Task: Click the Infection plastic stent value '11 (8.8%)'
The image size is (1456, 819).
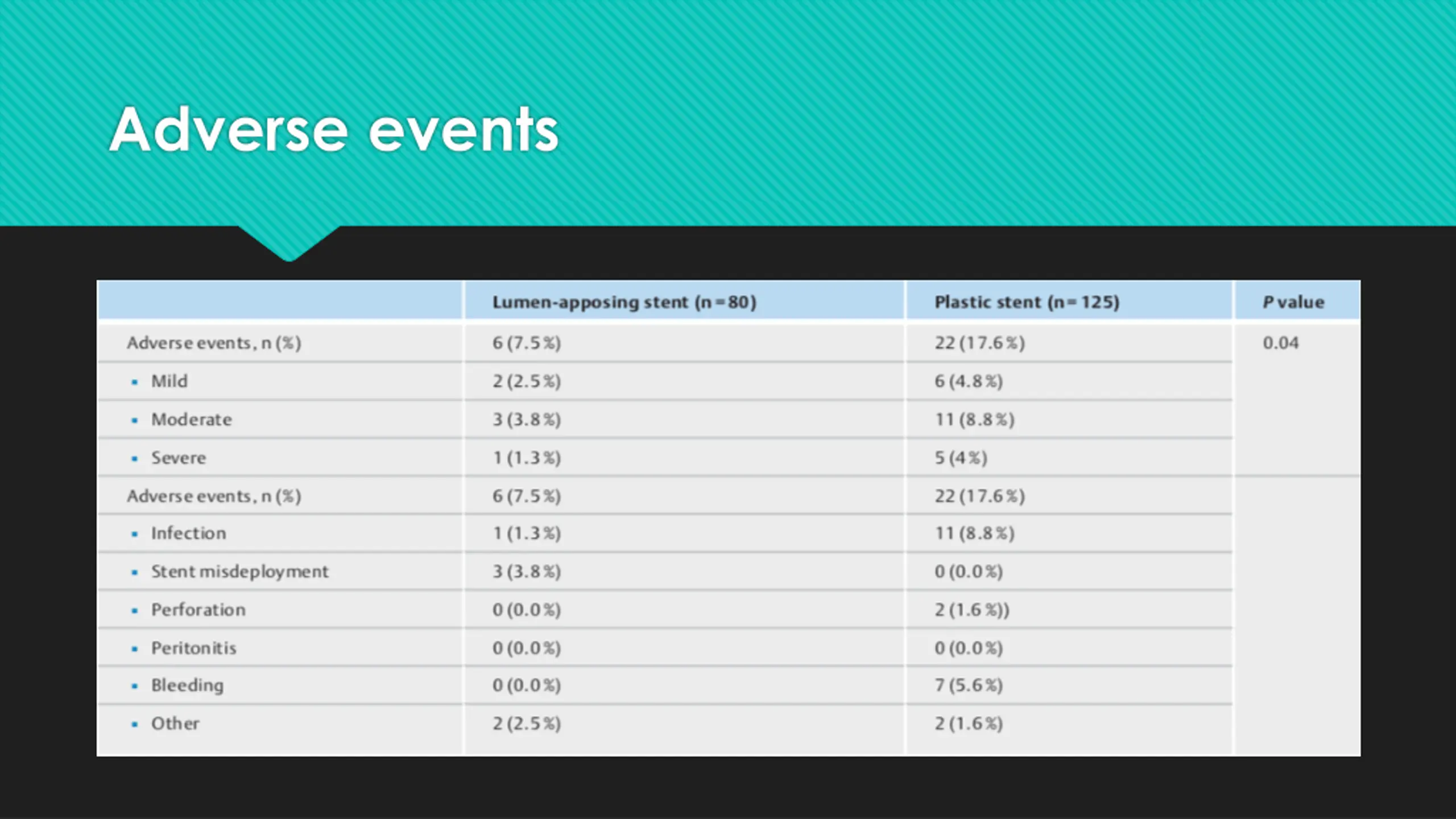Action: (x=975, y=533)
